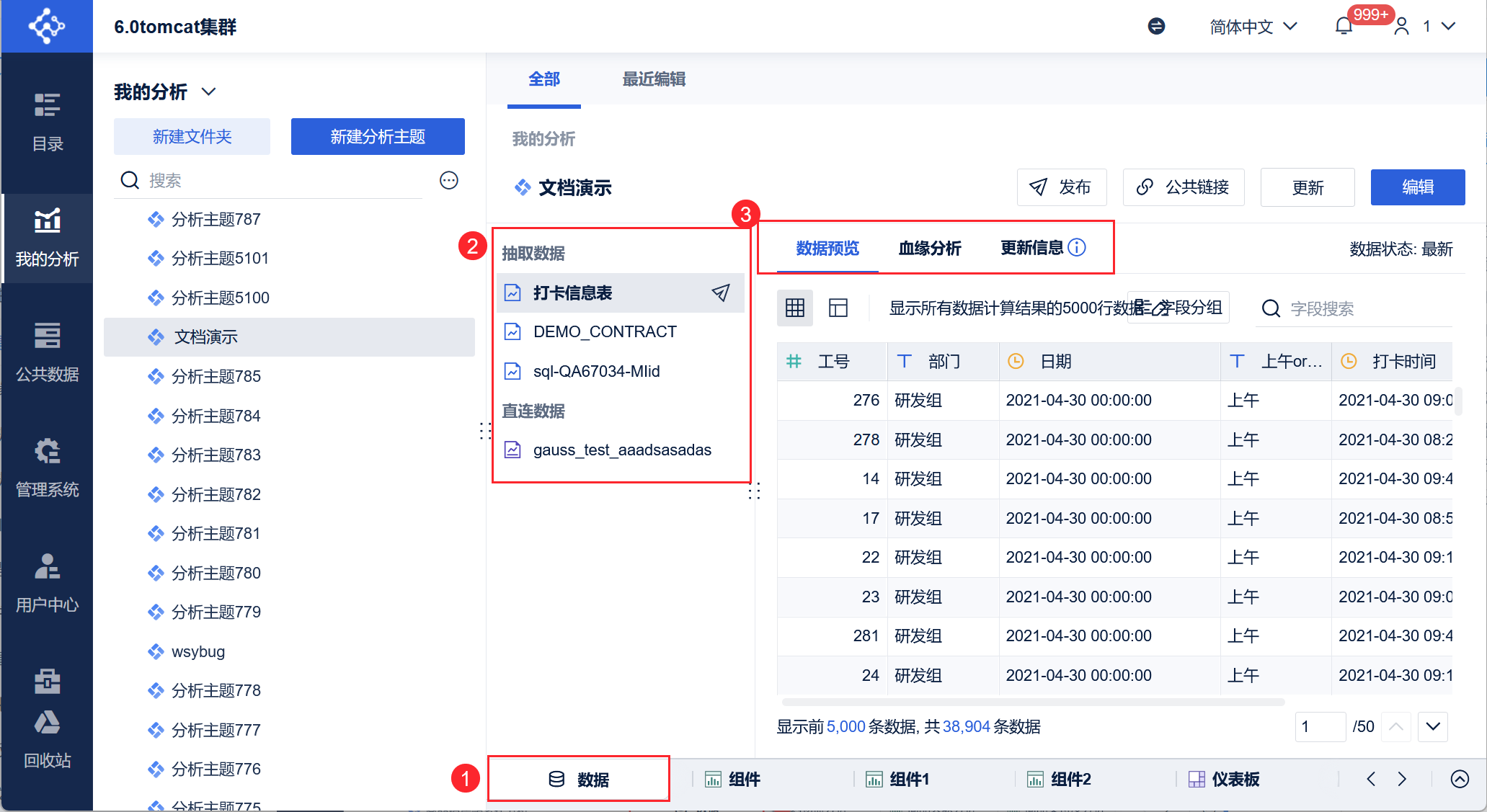Switch to grid table view
Image resolution: width=1487 pixels, height=812 pixels.
coord(795,308)
